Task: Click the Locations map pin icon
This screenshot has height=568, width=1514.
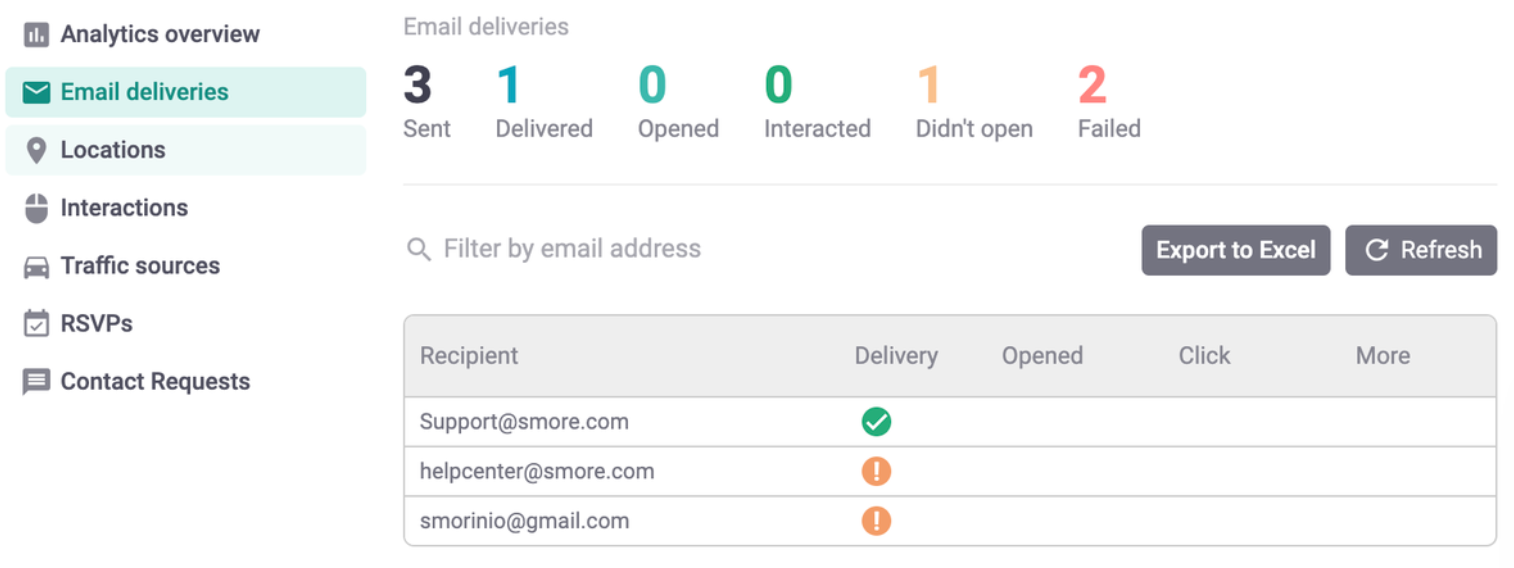Action: (36, 151)
